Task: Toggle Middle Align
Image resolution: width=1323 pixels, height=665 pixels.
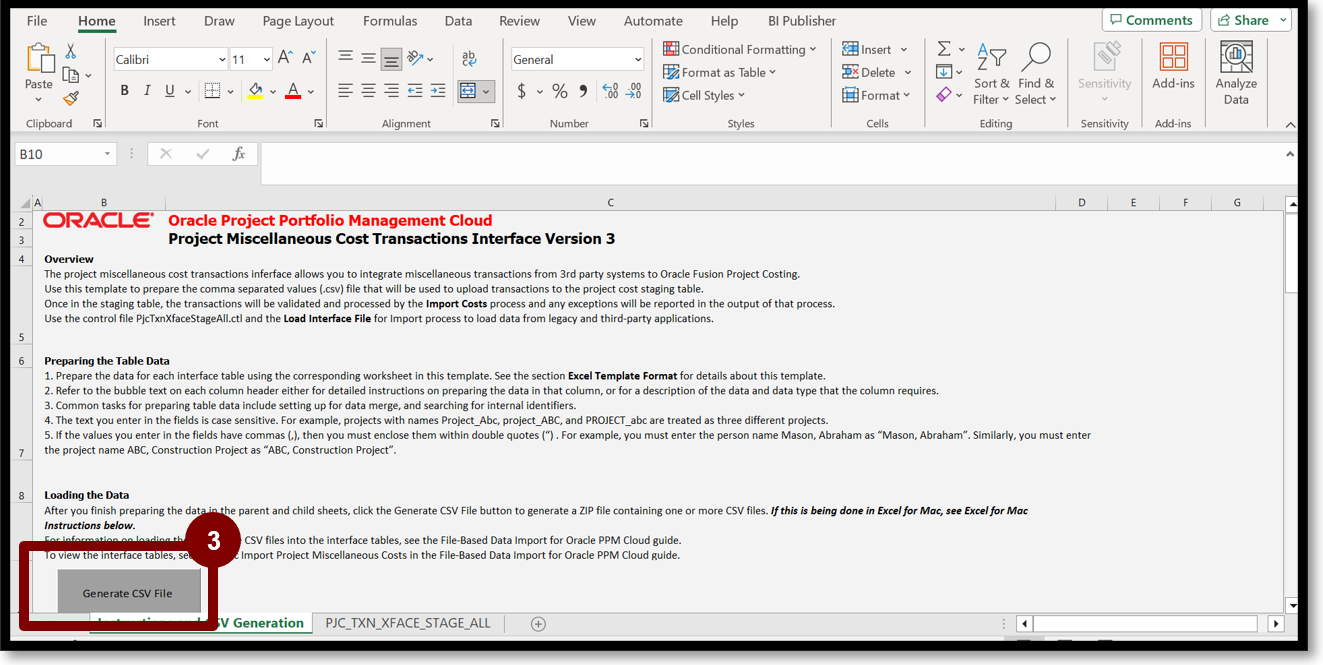Action: click(369, 59)
